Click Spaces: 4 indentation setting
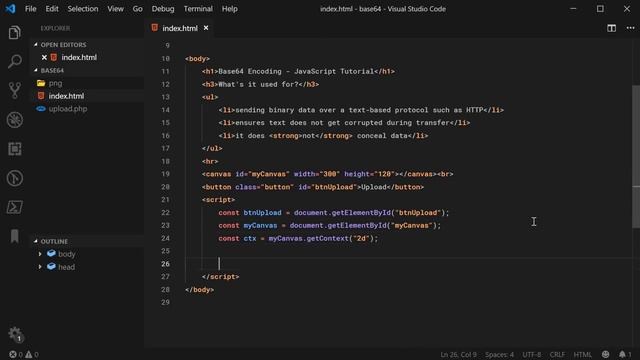The height and width of the screenshot is (360, 640). [x=499, y=354]
